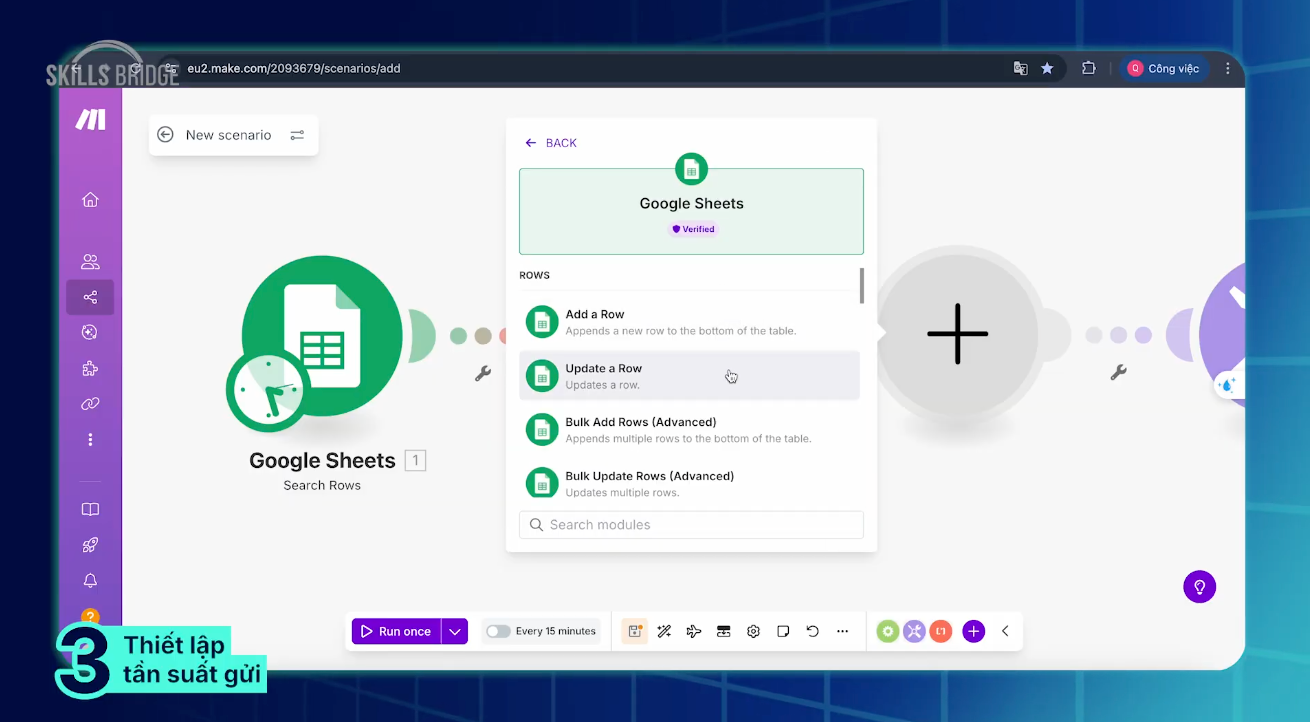Open the gear Scenario settings icon

click(x=754, y=631)
